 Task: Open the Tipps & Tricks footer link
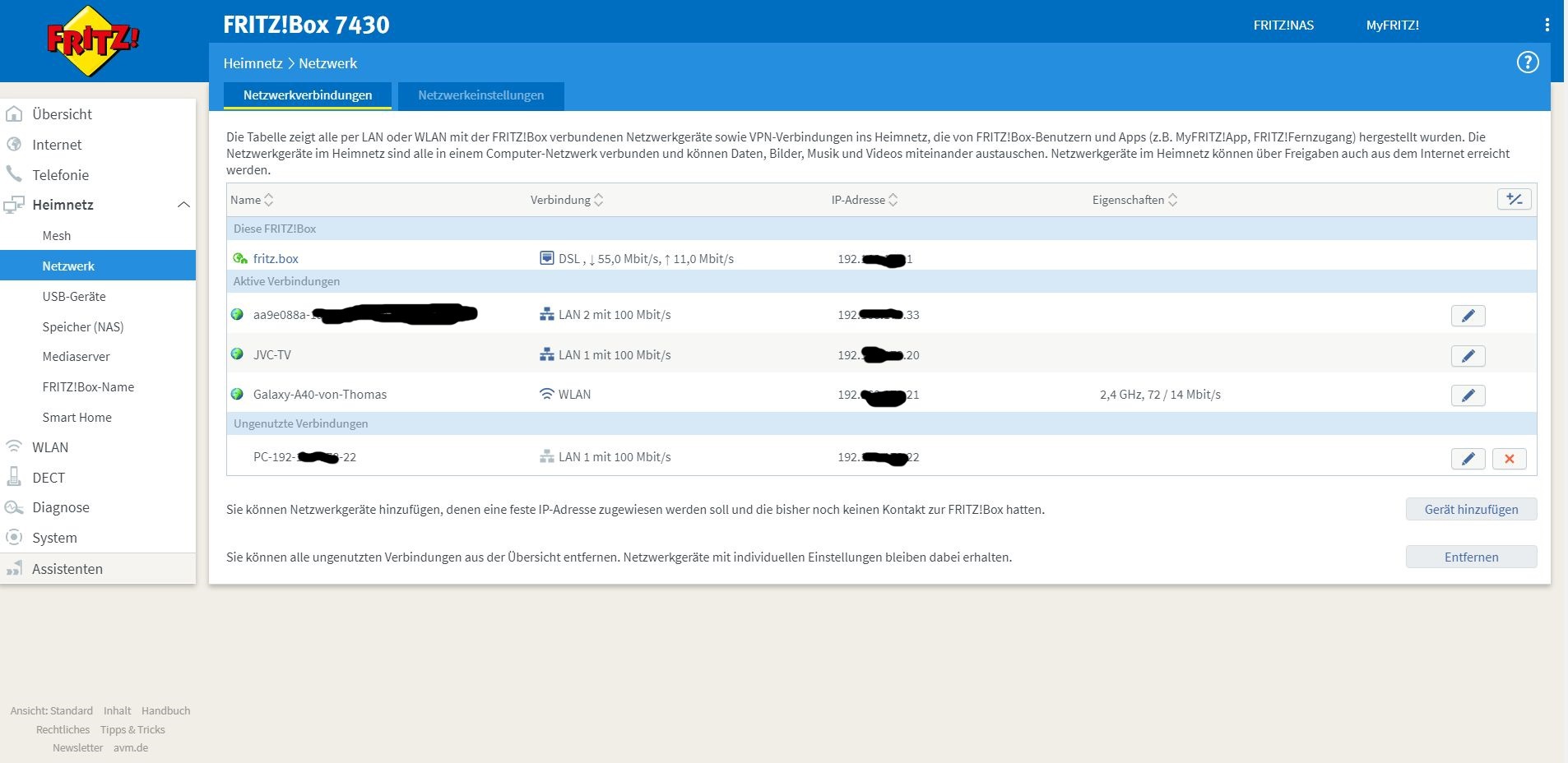point(132,729)
